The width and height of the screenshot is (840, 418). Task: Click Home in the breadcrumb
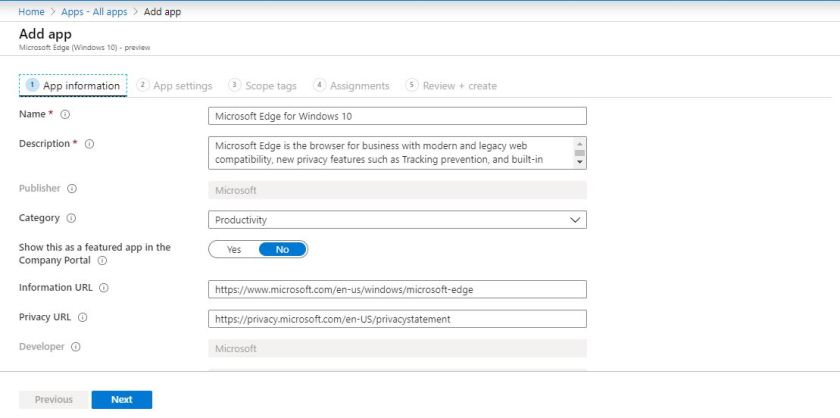pos(31,11)
